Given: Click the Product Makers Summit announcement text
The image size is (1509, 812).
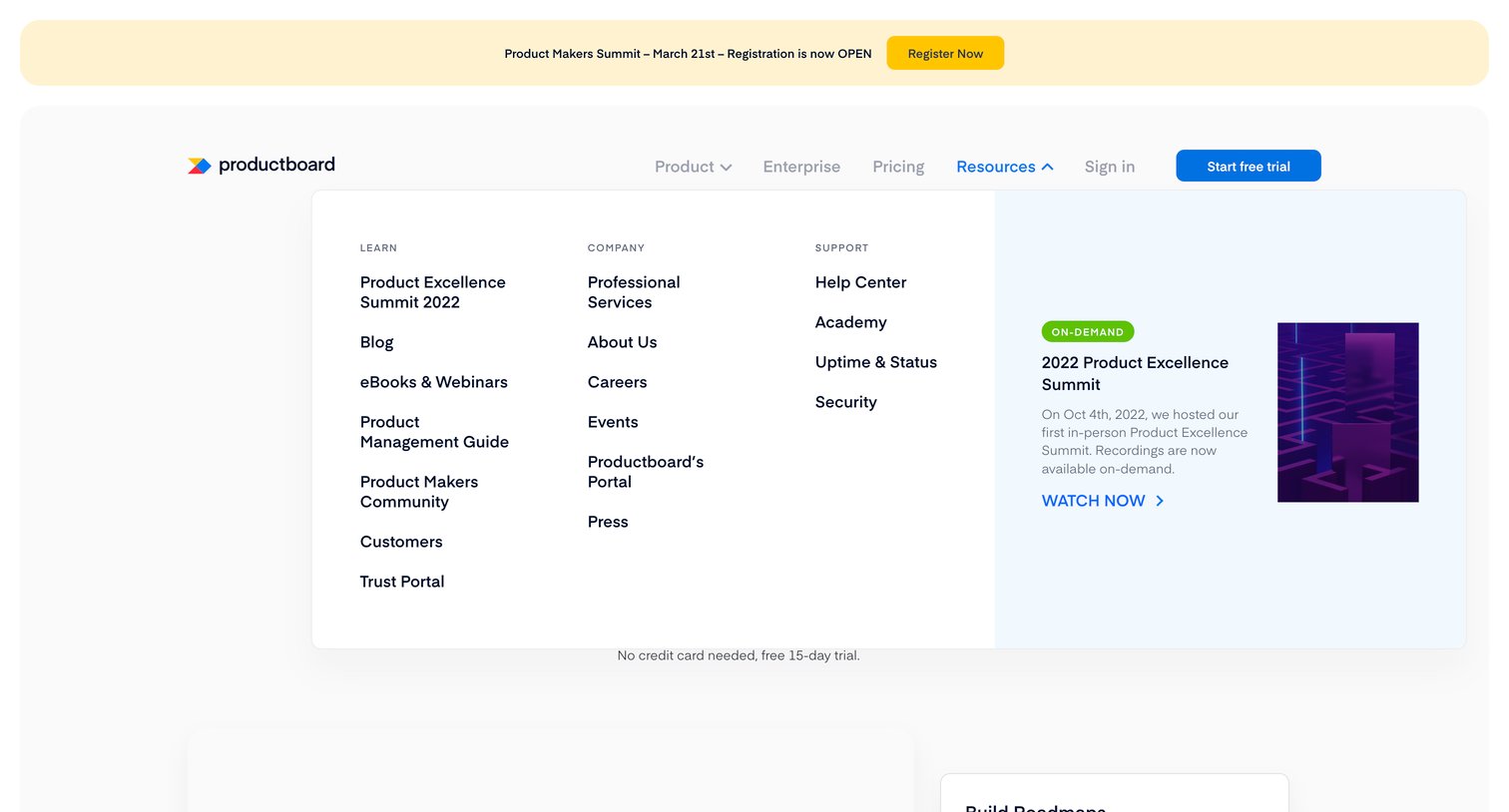Looking at the screenshot, I should (x=688, y=54).
